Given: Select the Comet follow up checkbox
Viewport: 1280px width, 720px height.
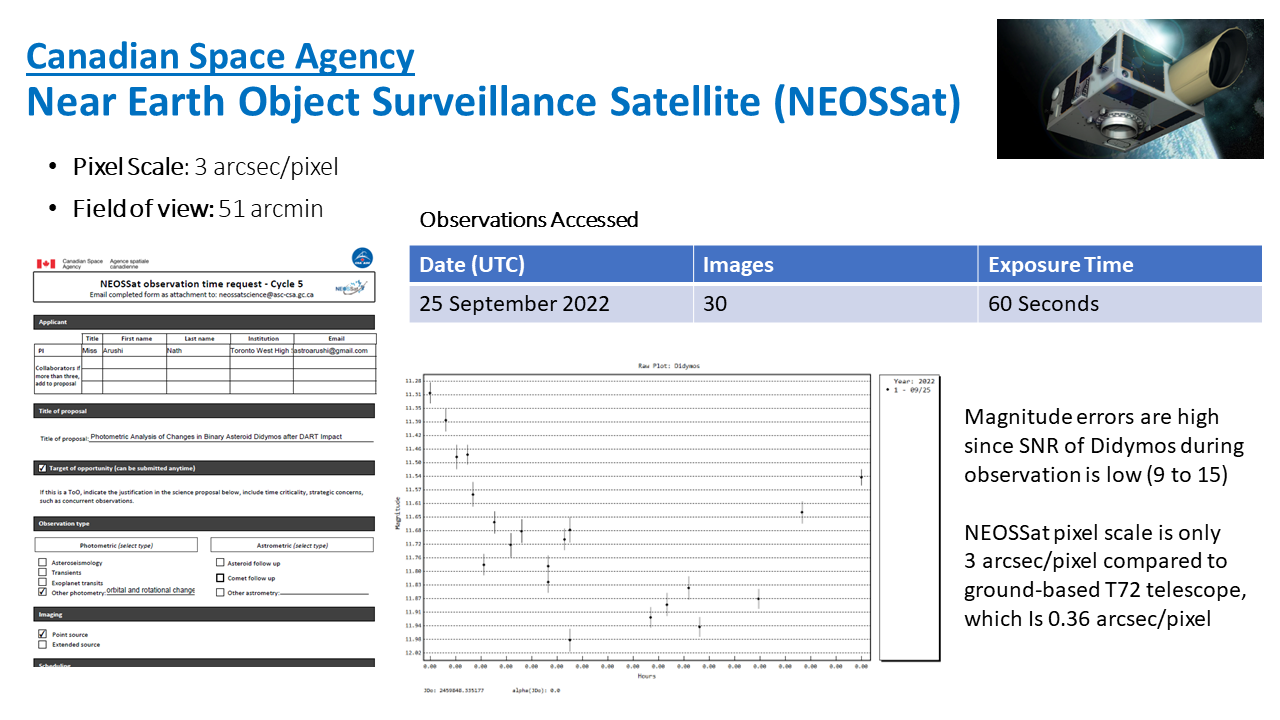Looking at the screenshot, I should (220, 578).
